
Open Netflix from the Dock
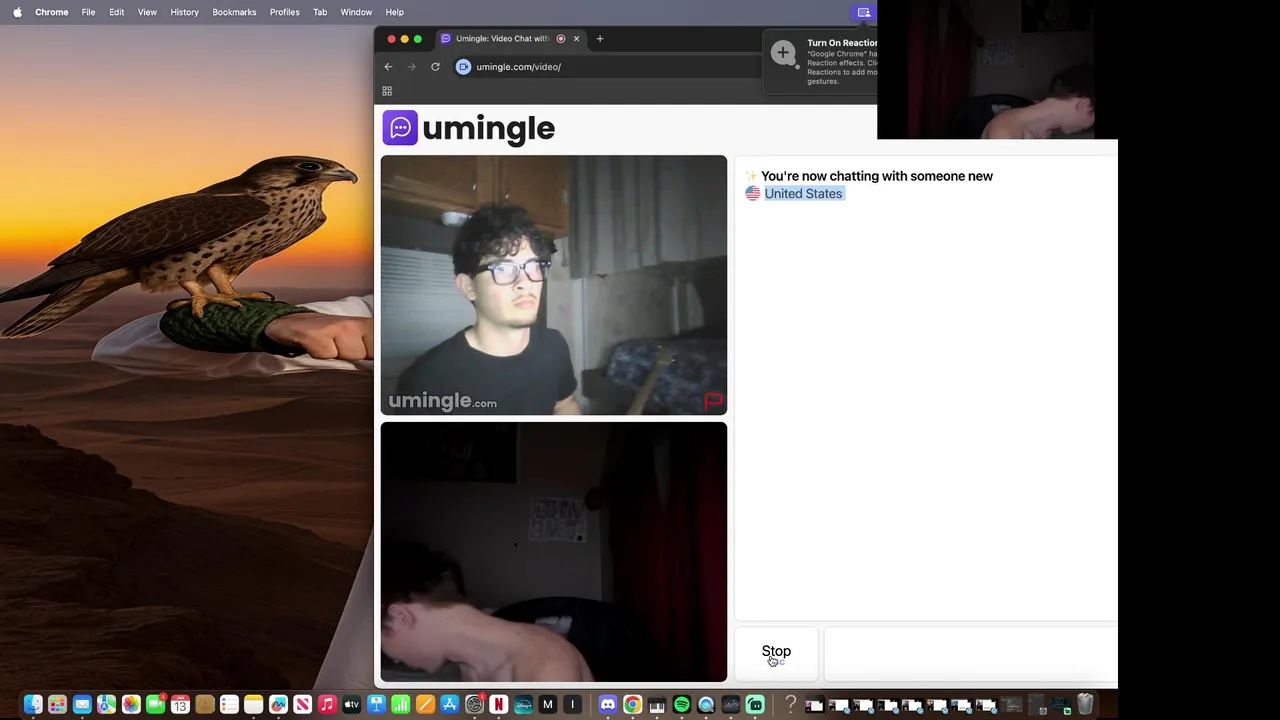[498, 704]
